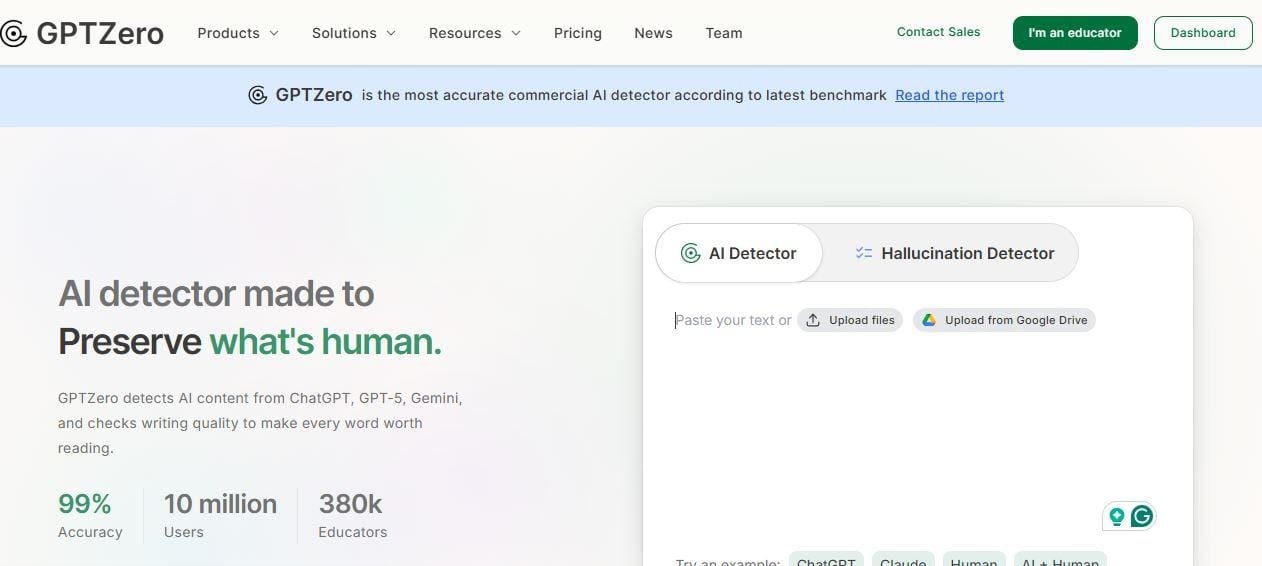Click the GPTZero logo in the header
Screen dimensions: 1262x566
click(x=82, y=33)
